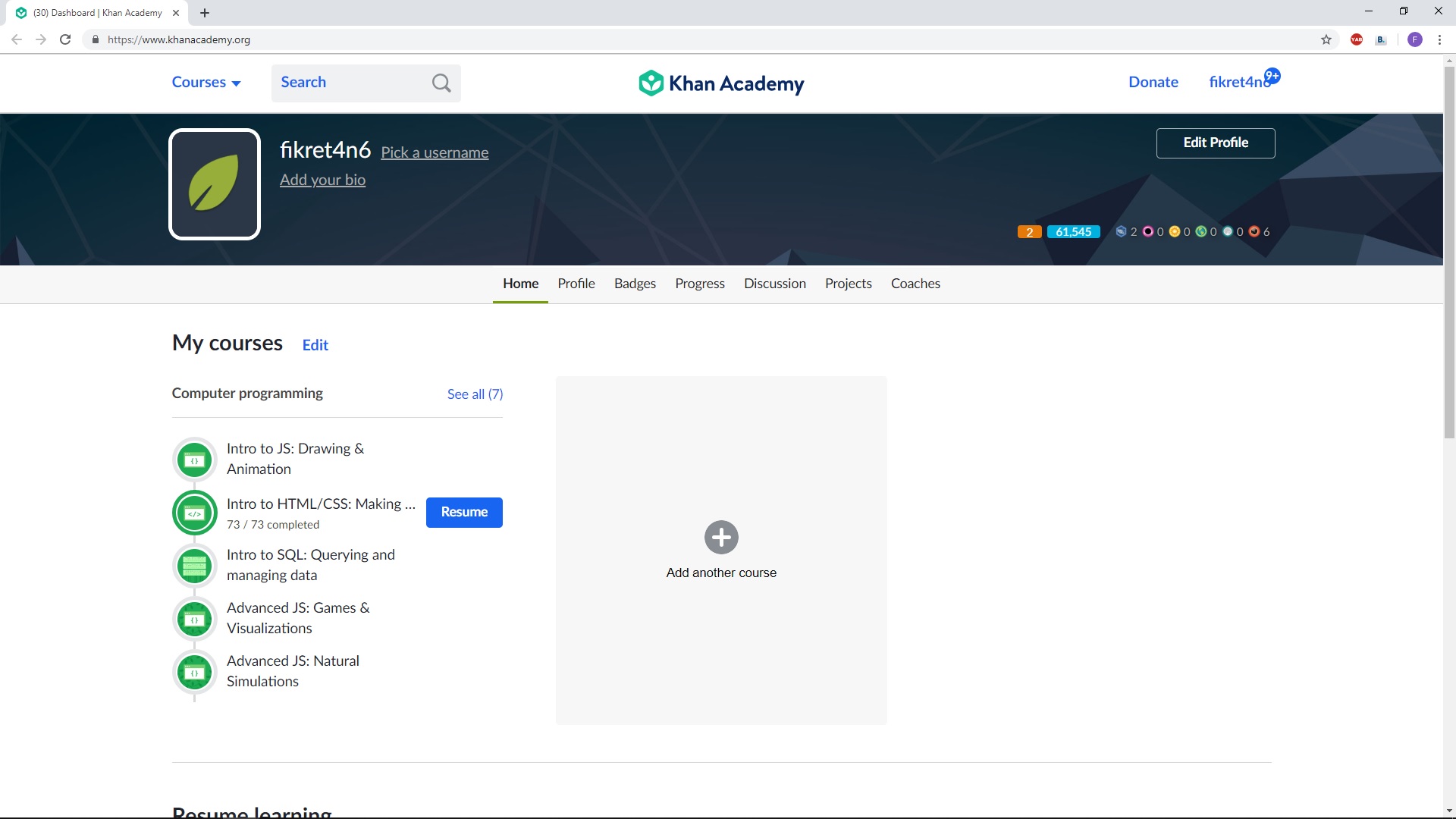Close the Dashboard Khan Academy tab
This screenshot has width=1456, height=819.
(176, 13)
